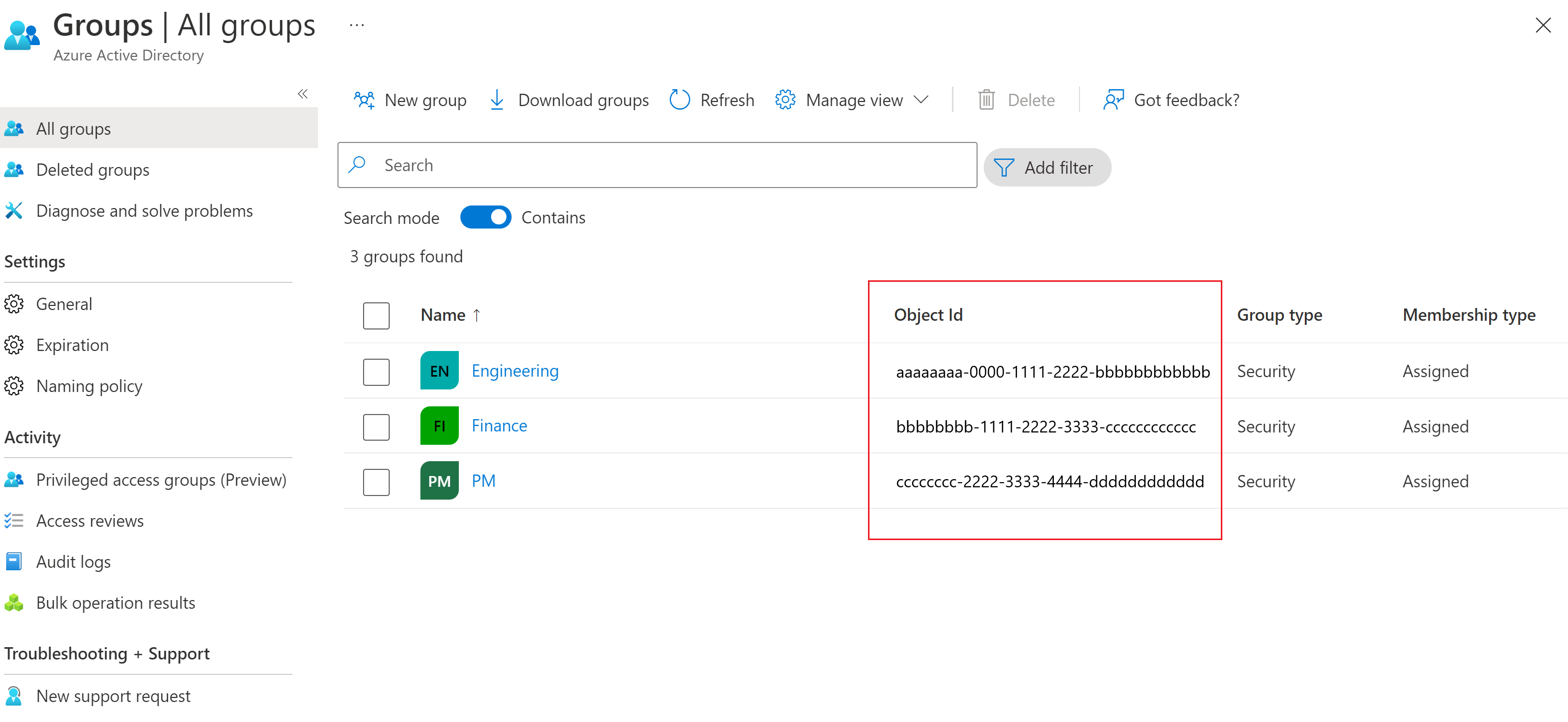Screen dimensions: 1568x722
Task: Click the New group icon
Action: (364, 100)
